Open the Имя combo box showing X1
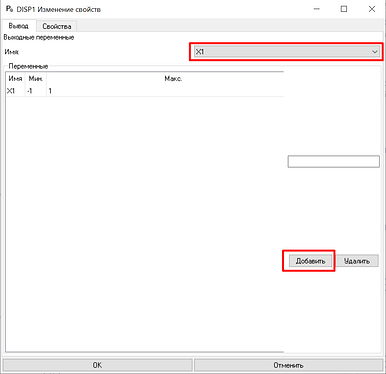The height and width of the screenshot is (374, 386). tap(287, 52)
